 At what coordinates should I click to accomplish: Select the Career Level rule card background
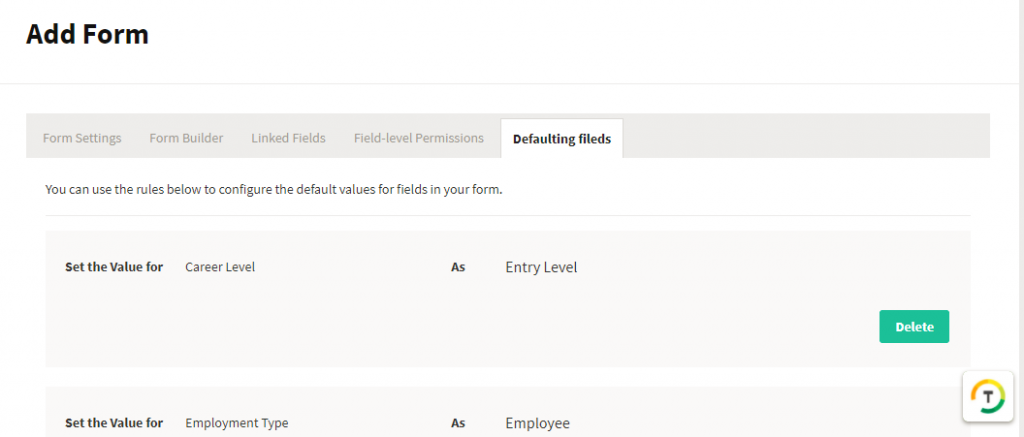click(x=507, y=299)
